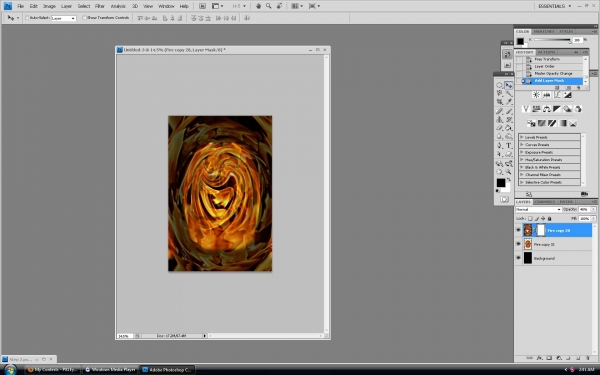Switch to the Swatches tab
Image resolution: width=600 pixels, height=375 pixels.
click(x=543, y=31)
